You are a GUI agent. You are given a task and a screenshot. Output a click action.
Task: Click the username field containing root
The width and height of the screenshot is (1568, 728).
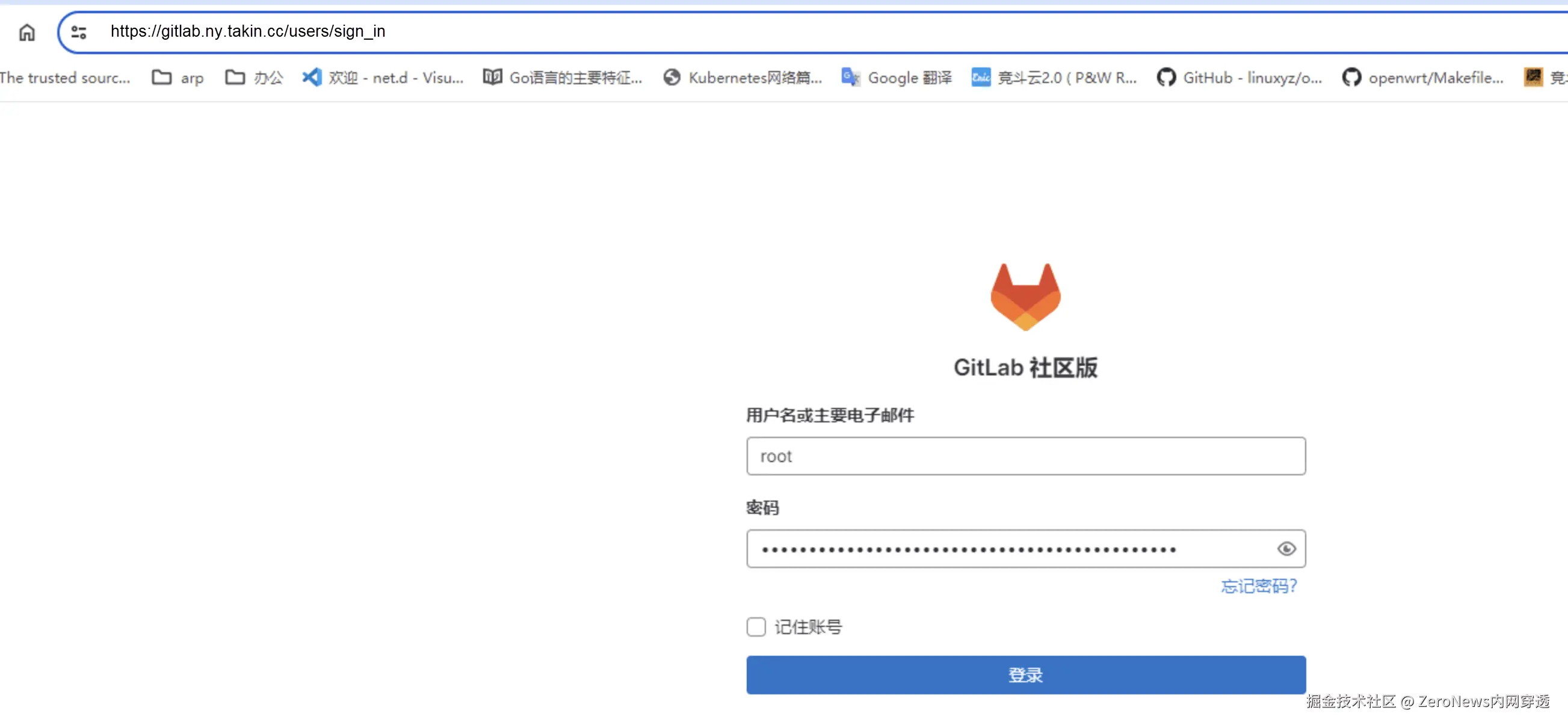tap(1025, 456)
